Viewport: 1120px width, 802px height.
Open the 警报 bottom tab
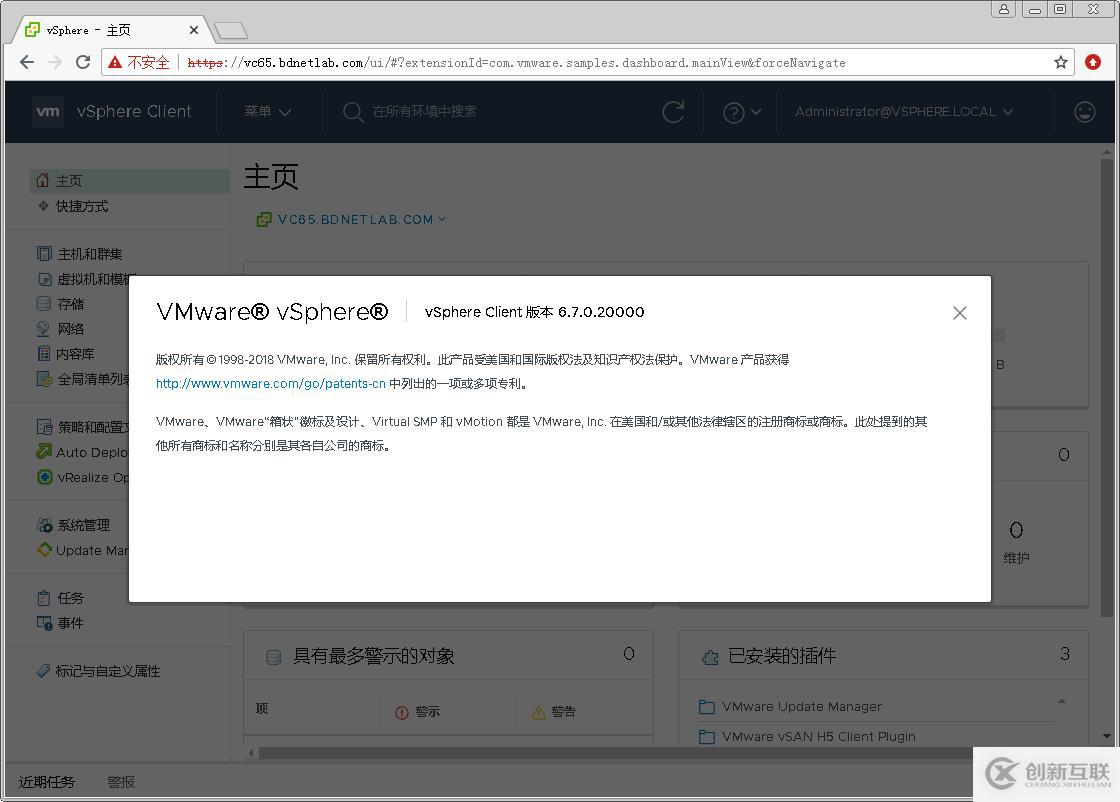pos(121,782)
